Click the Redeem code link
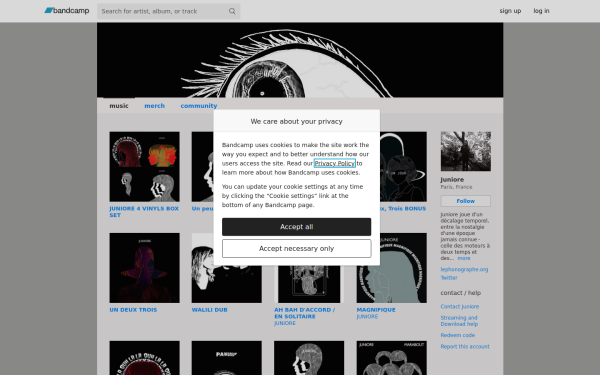The height and width of the screenshot is (375, 600). point(458,335)
